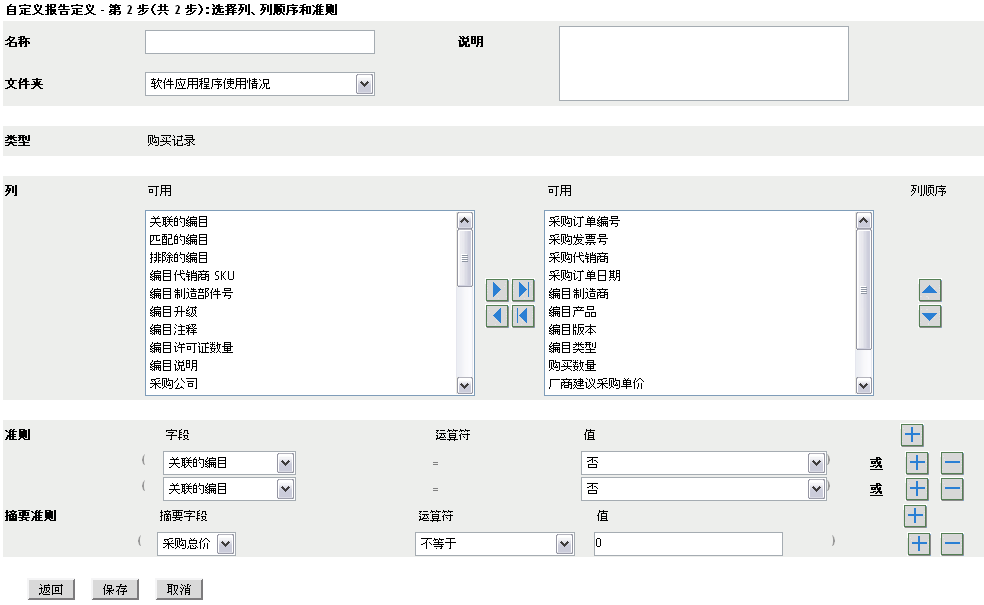Select 匹配的编目 in left list
The height and width of the screenshot is (605, 984).
click(301, 240)
